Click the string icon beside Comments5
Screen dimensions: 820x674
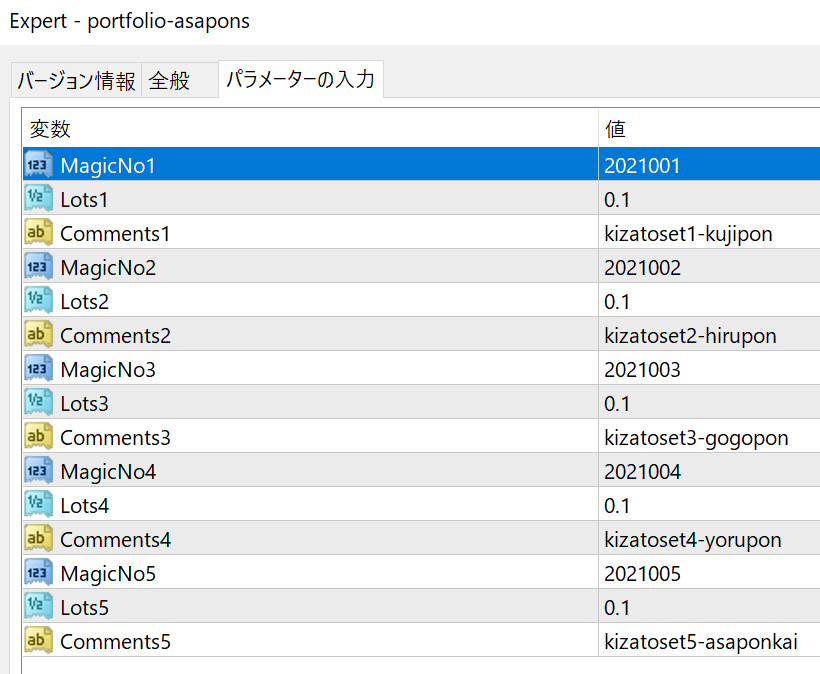click(x=38, y=641)
